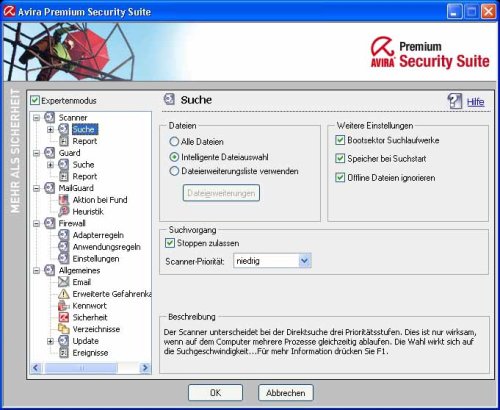500x410 pixels.
Task: Click the Report icon under Guard
Action: point(63,176)
